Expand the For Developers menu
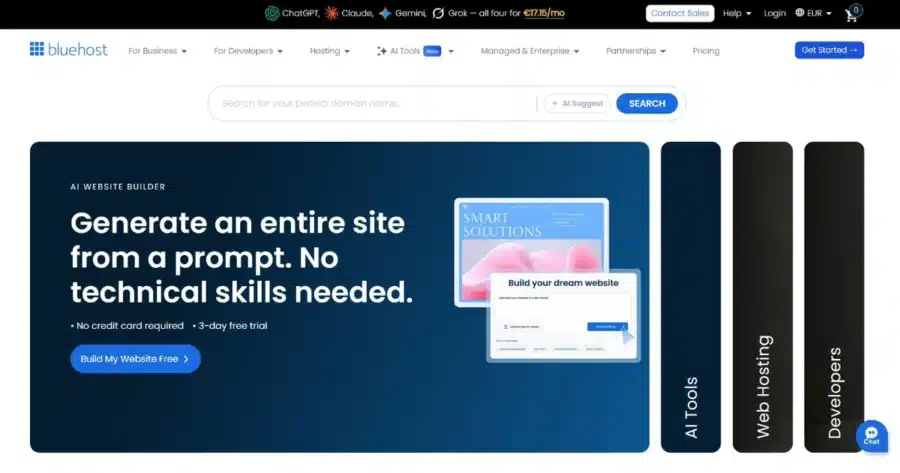This screenshot has height=473, width=900. click(x=248, y=51)
